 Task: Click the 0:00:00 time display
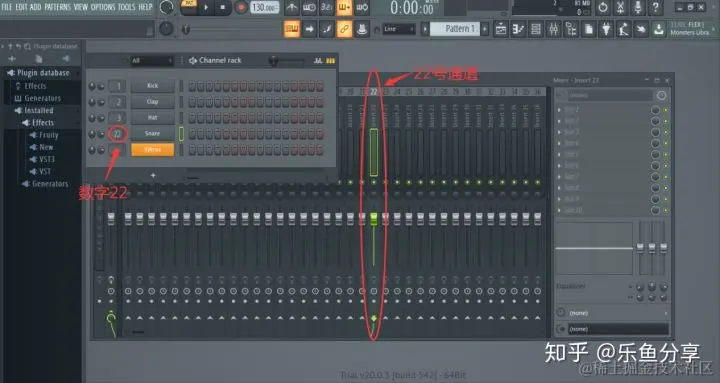point(411,8)
